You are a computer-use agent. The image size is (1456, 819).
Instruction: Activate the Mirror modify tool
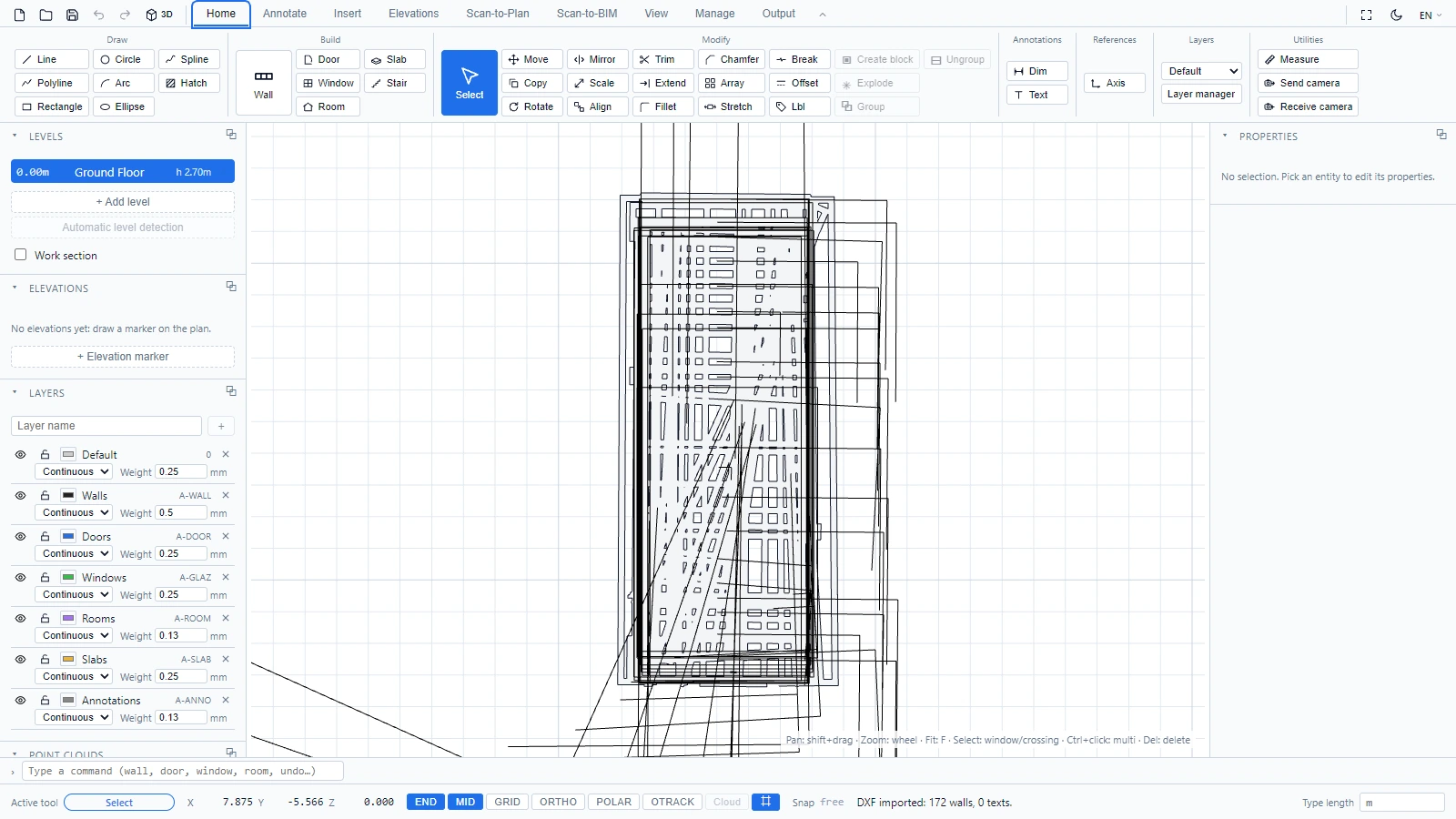tap(598, 59)
